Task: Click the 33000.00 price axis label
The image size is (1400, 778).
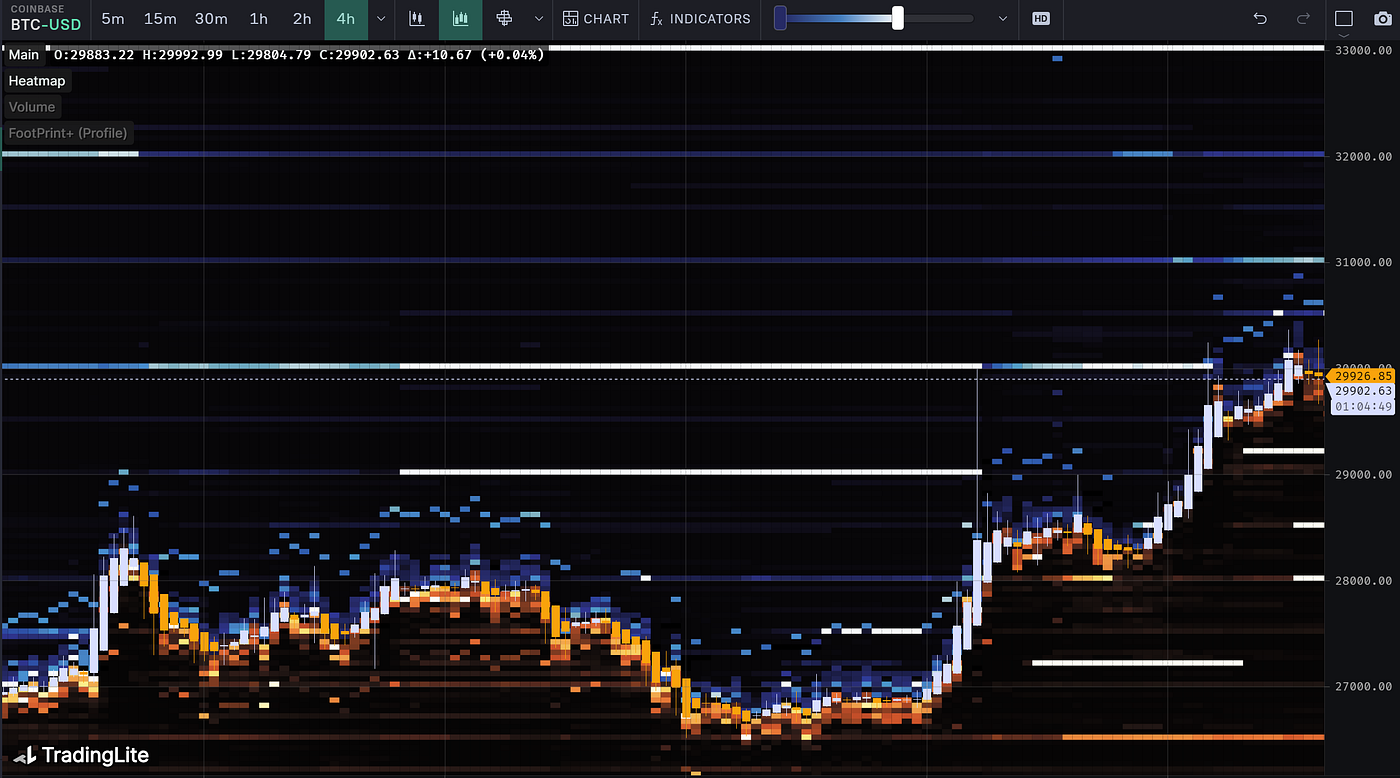Action: pos(1364,50)
